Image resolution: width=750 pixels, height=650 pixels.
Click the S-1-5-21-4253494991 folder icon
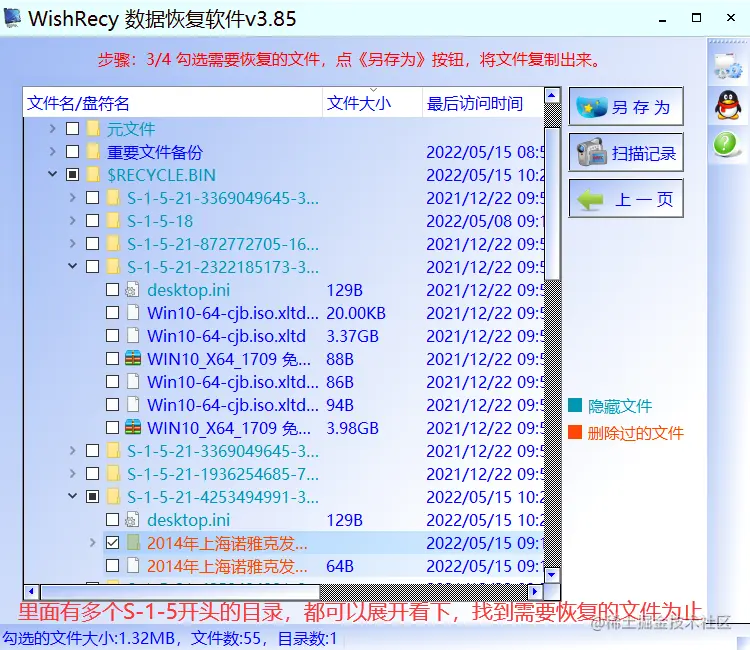click(x=113, y=496)
